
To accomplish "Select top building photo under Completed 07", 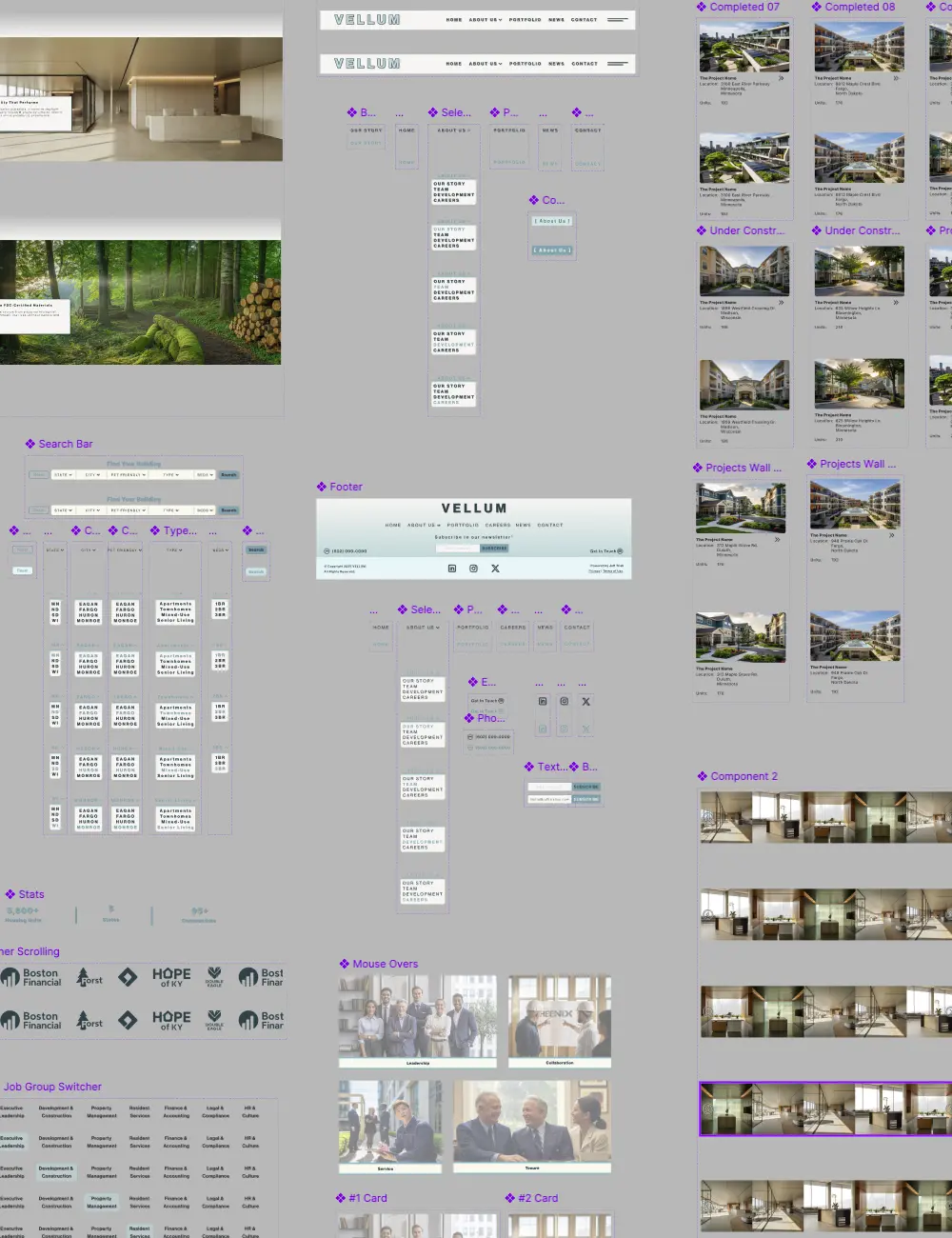I will 744,47.
